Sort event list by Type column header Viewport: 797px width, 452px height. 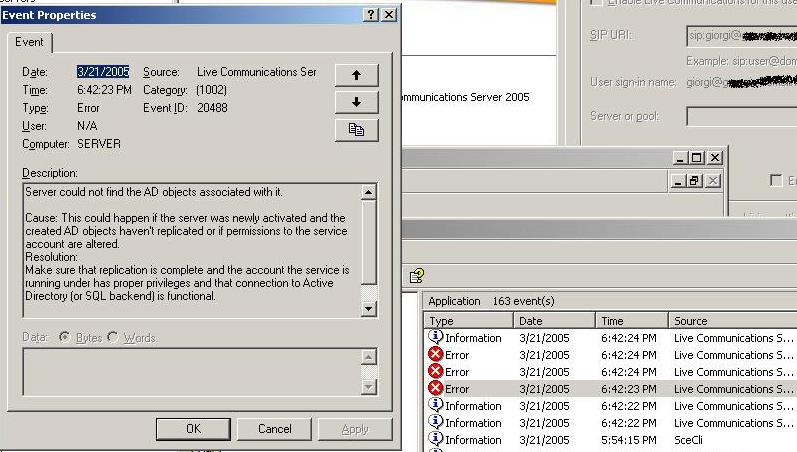coord(468,321)
